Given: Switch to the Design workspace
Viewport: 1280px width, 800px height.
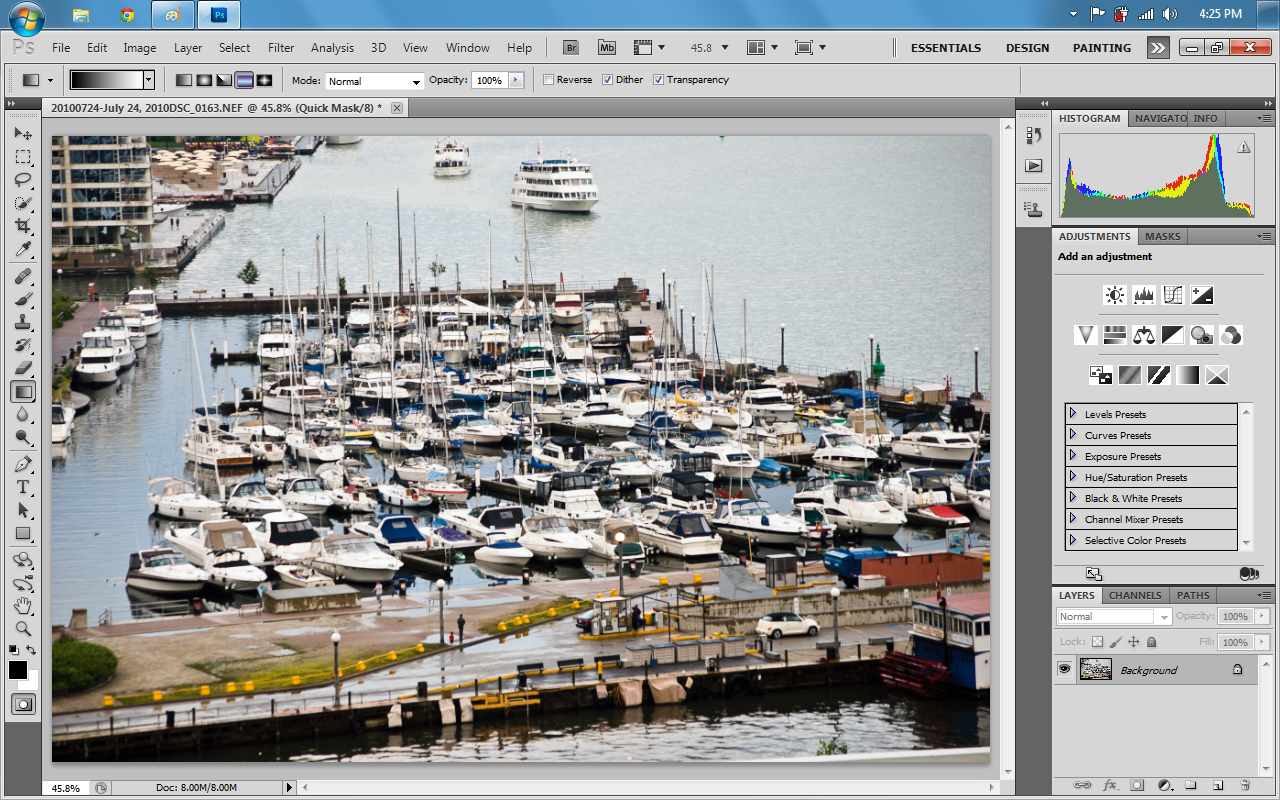Looking at the screenshot, I should 1027,47.
